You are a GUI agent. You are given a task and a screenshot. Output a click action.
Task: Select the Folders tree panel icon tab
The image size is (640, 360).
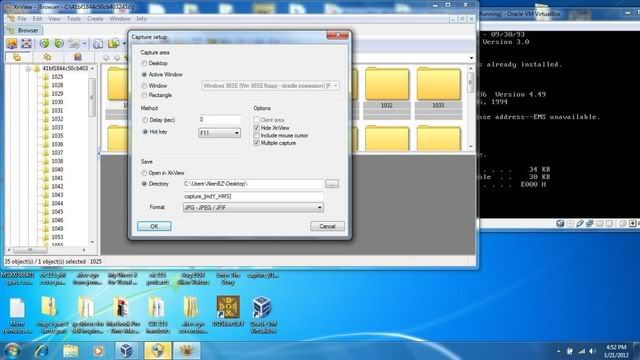17,57
